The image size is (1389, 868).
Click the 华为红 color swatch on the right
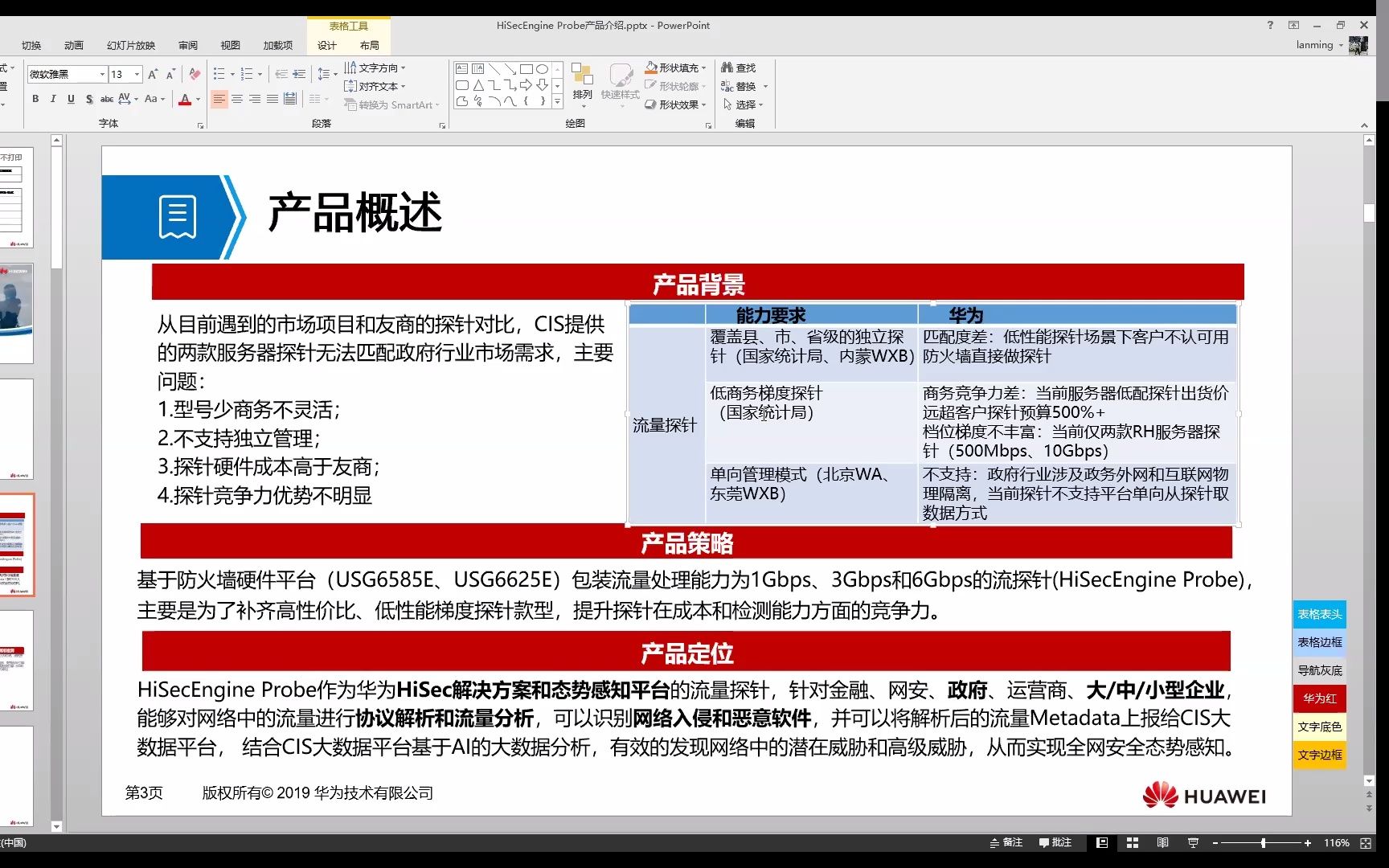pyautogui.click(x=1319, y=698)
